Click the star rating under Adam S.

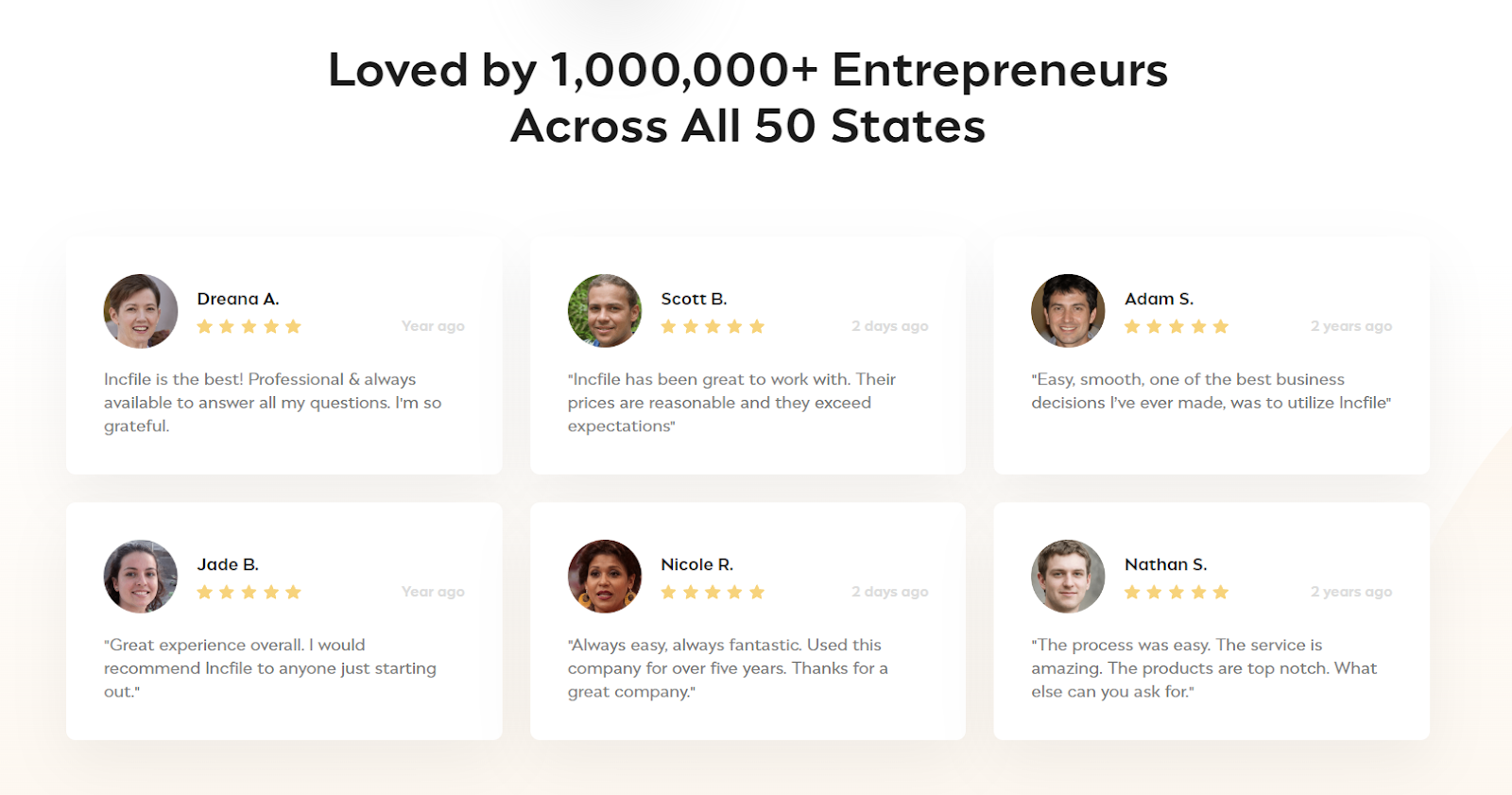(1177, 326)
